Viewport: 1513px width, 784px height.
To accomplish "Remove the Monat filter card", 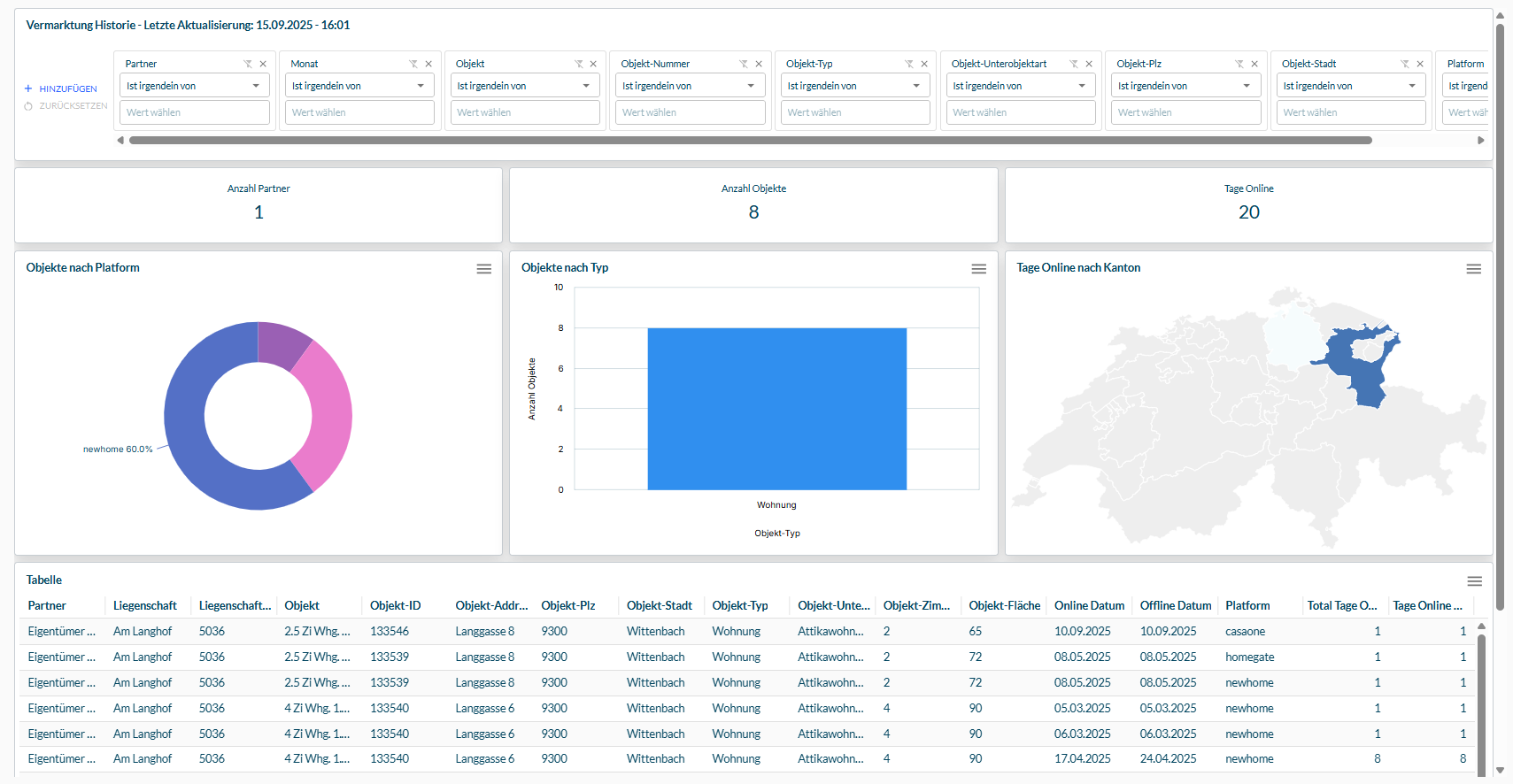I will 428,64.
